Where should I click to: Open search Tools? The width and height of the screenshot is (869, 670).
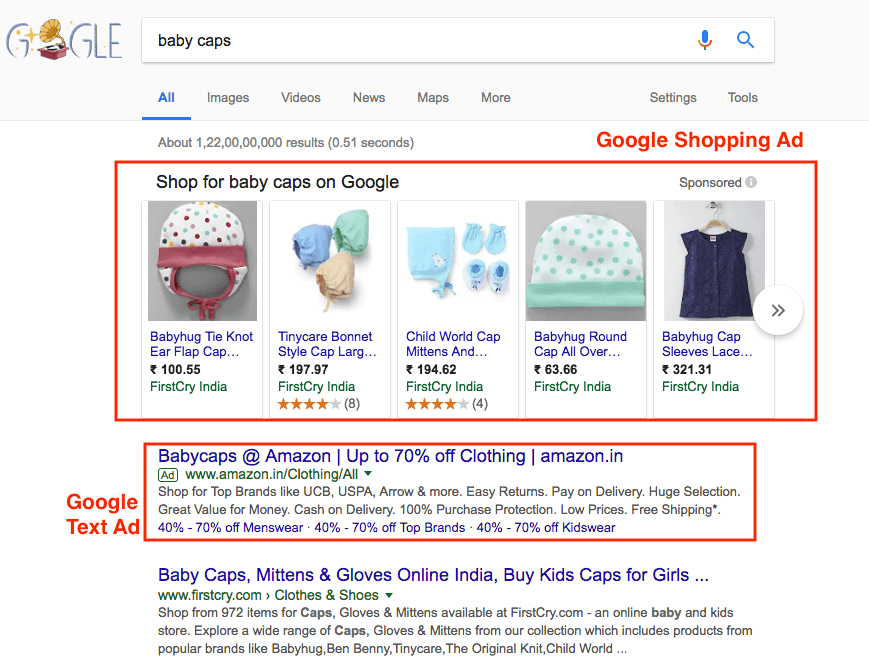(742, 98)
